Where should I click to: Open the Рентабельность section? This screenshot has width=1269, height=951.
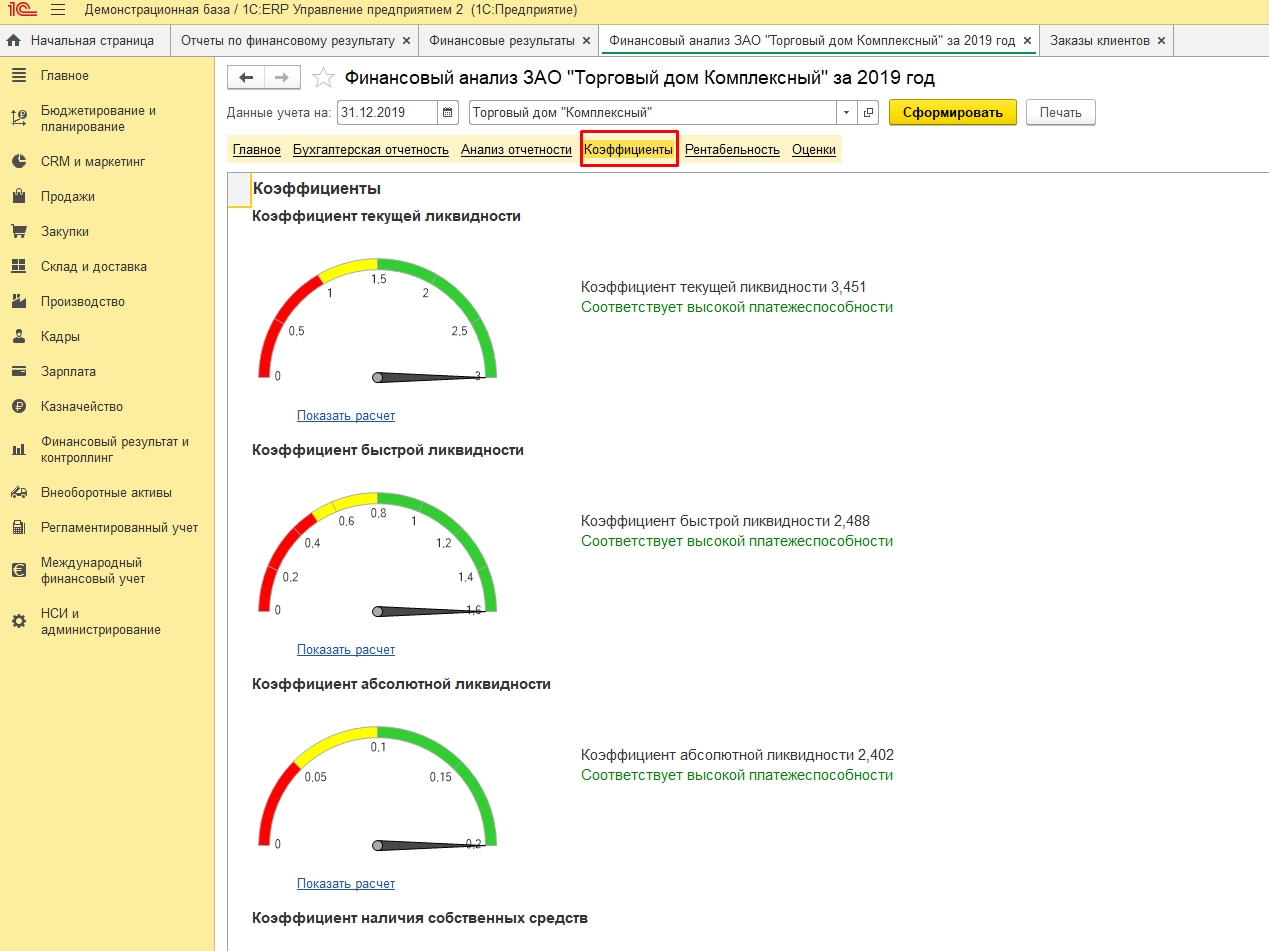pos(732,150)
